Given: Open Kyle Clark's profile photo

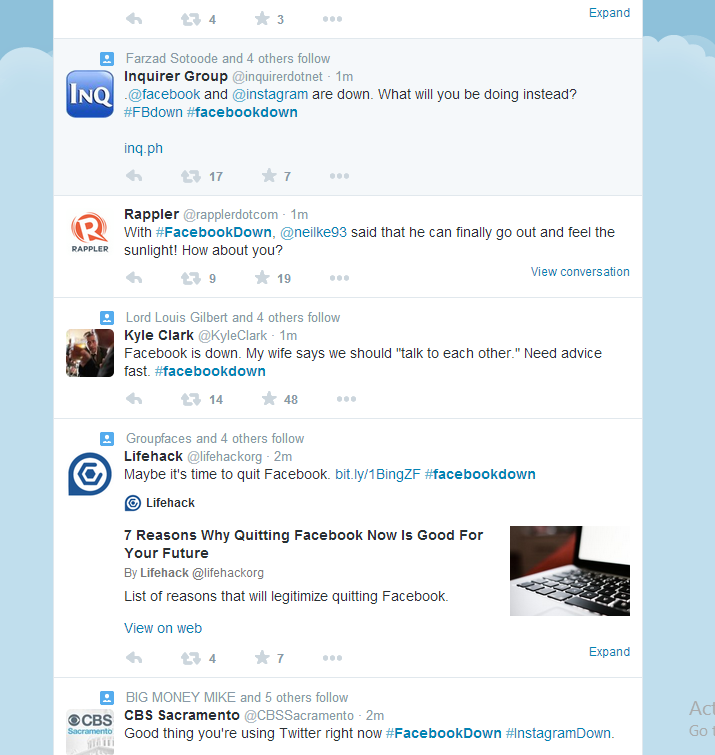Looking at the screenshot, I should tap(90, 353).
